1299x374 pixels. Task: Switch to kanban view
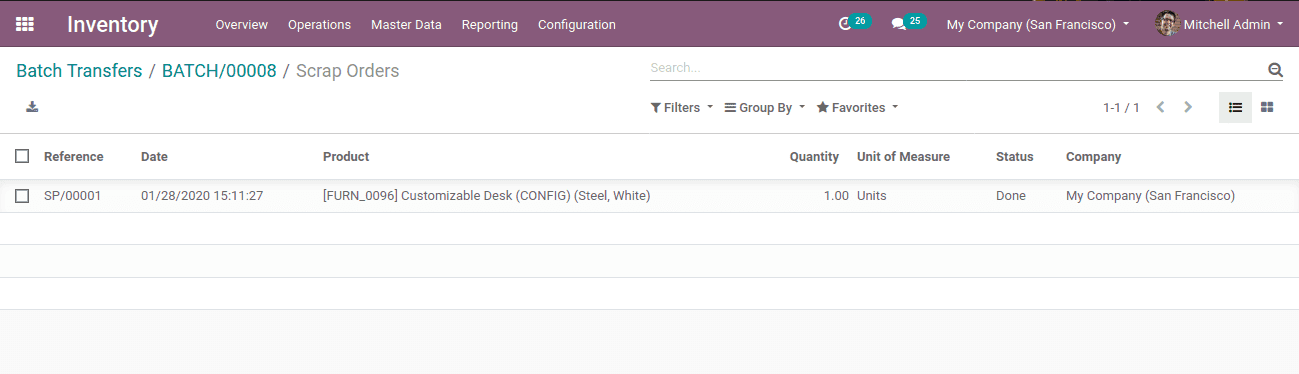click(x=1267, y=108)
